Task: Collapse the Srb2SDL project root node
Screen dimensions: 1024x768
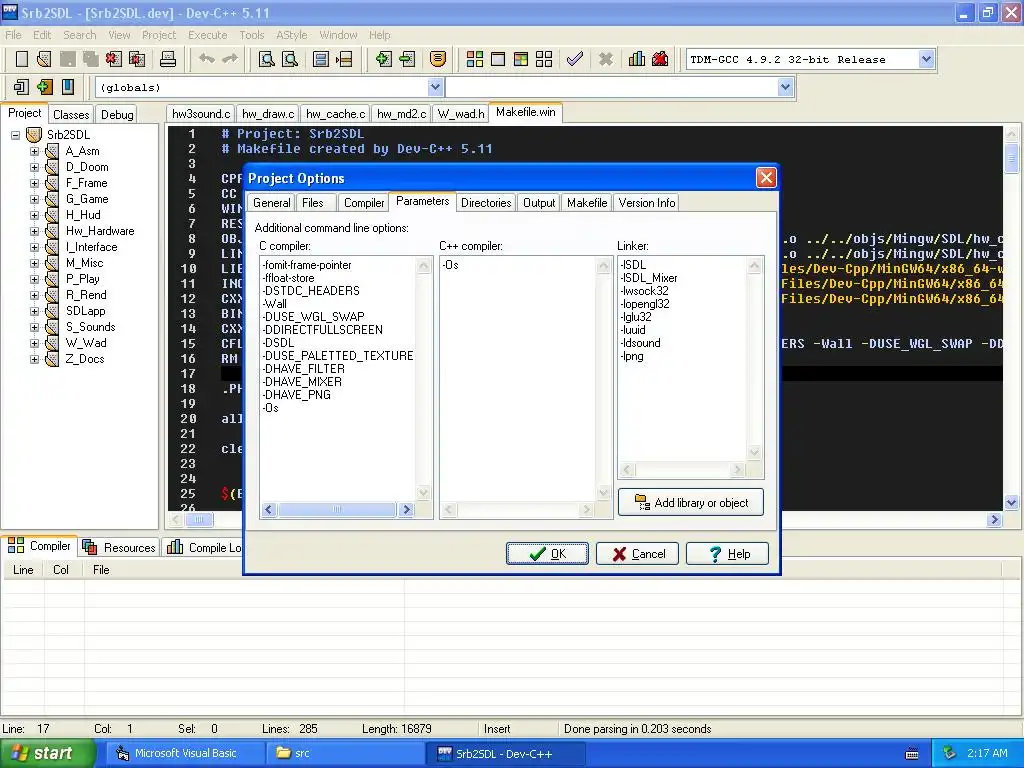Action: (15, 135)
